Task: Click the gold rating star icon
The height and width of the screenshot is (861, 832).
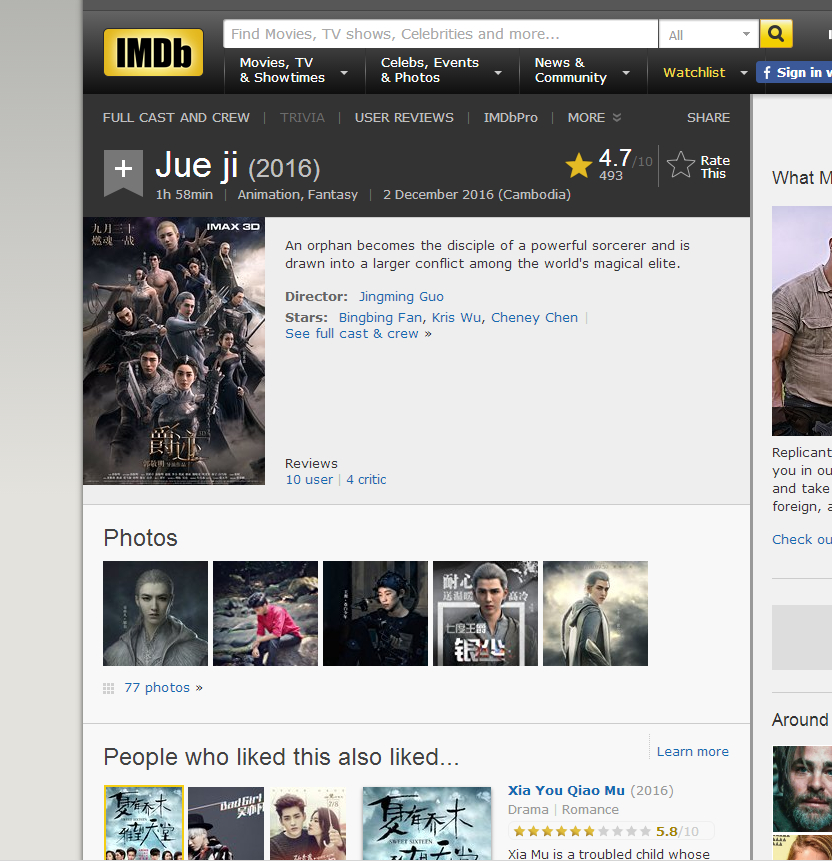Action: tap(579, 165)
